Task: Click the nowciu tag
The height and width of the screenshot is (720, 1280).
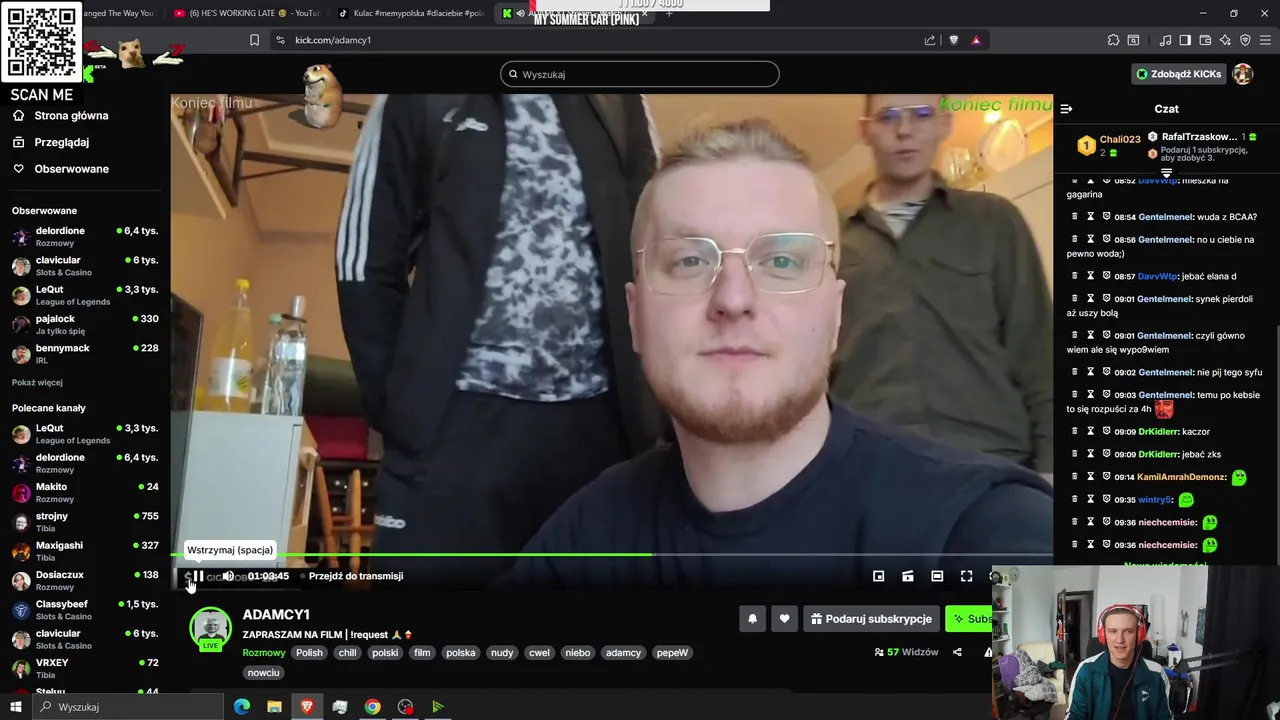Action: tap(263, 673)
